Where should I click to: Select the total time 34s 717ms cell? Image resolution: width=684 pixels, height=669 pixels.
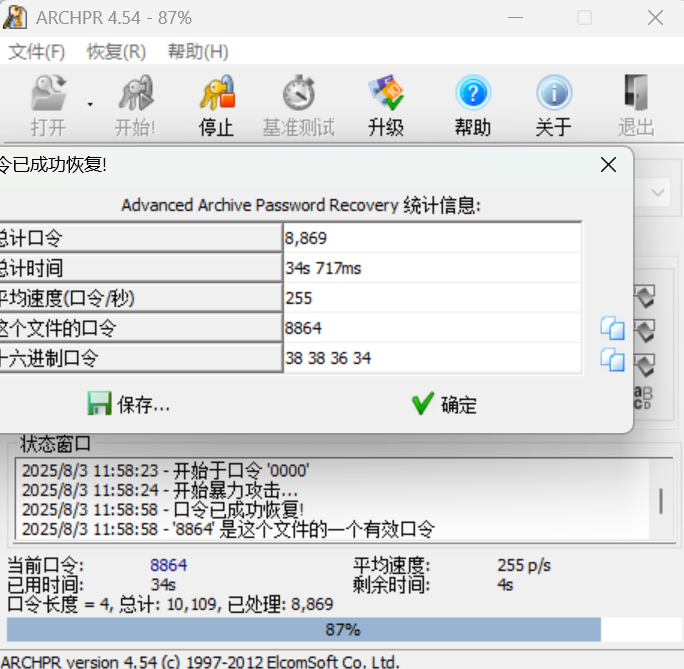(x=432, y=268)
